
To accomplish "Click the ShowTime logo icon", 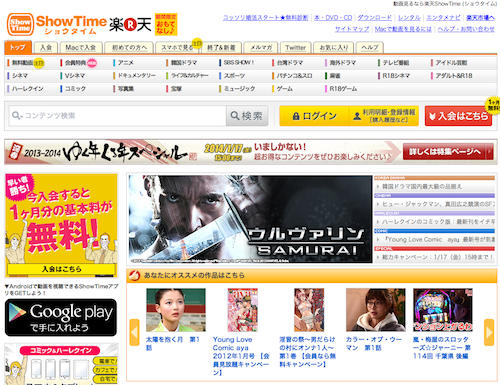I will pyautogui.click(x=20, y=24).
